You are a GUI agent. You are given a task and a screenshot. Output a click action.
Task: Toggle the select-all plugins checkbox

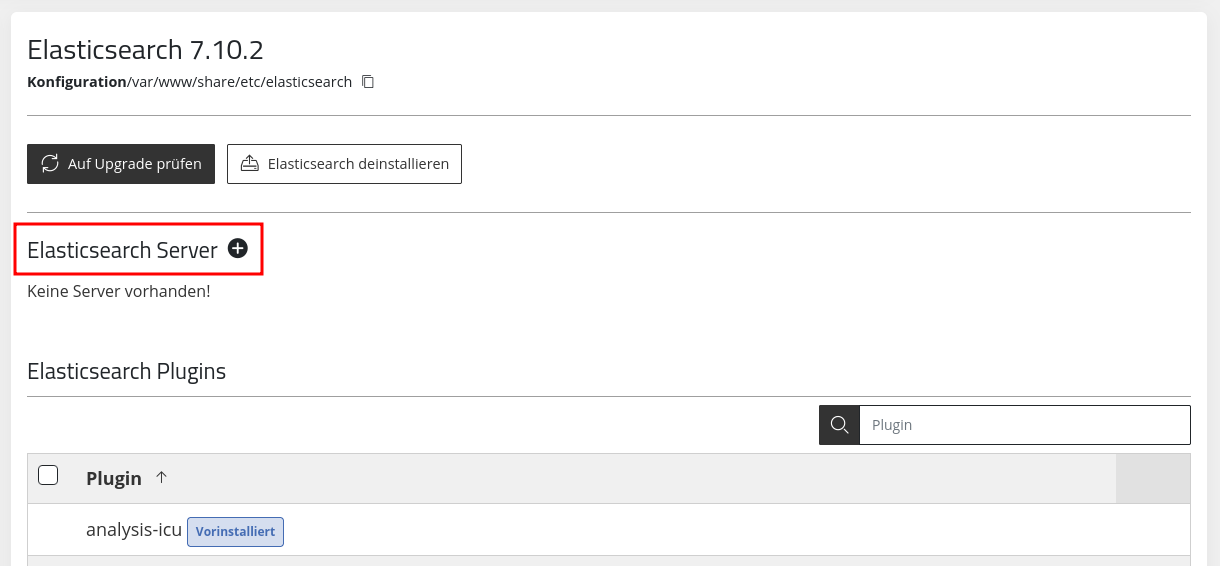click(x=48, y=475)
